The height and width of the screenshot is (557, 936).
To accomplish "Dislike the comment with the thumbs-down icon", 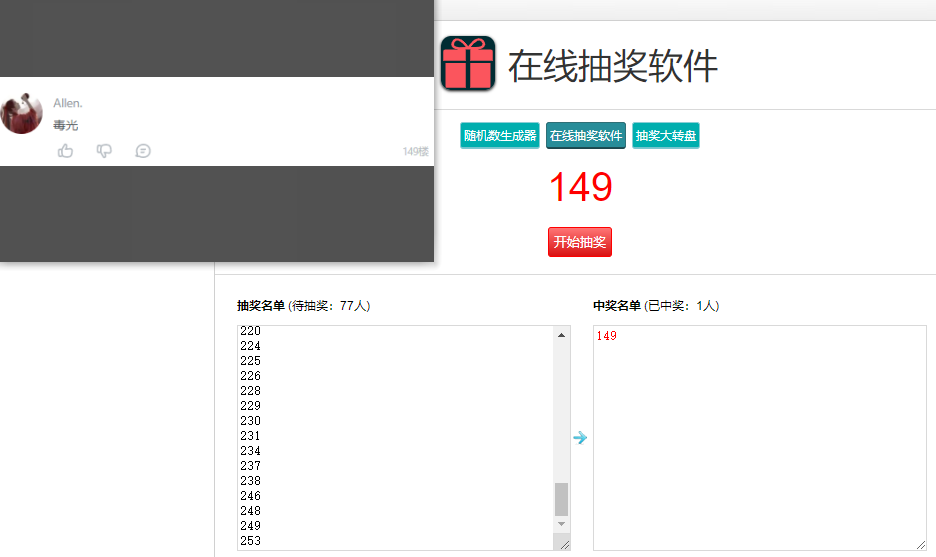I will 104,151.
